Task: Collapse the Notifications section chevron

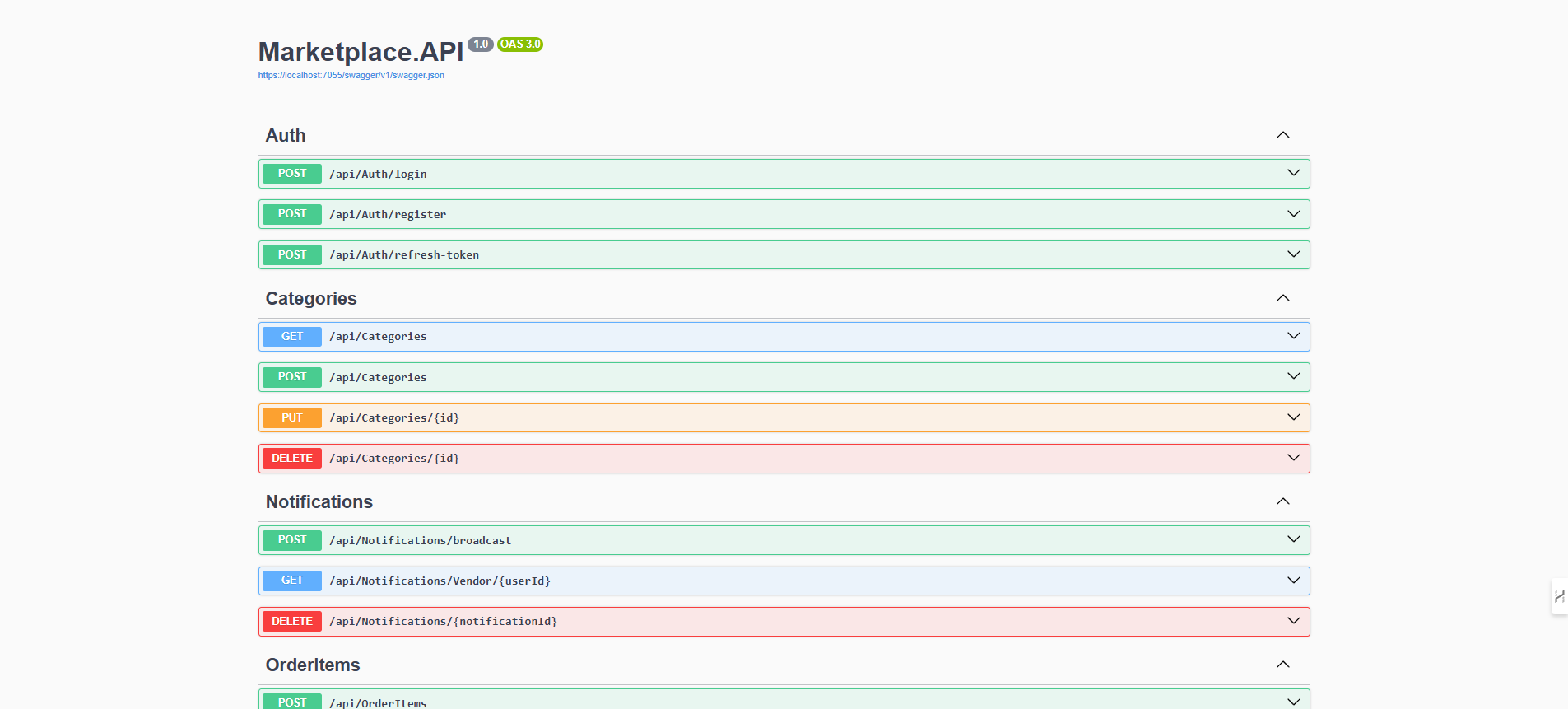Action: (1282, 501)
